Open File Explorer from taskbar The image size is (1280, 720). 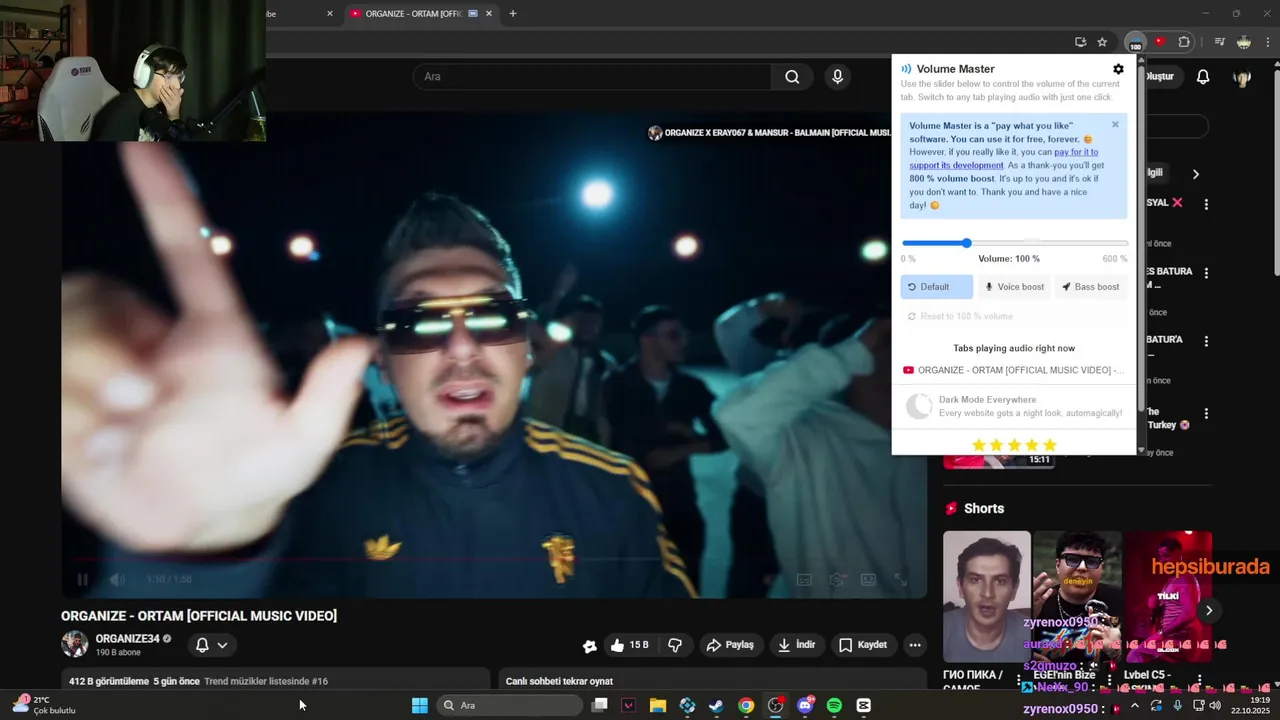[x=658, y=705]
